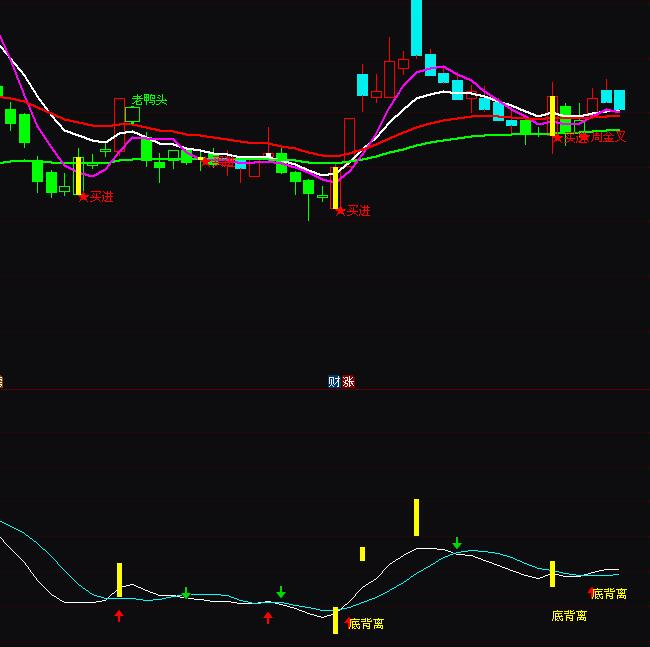The height and width of the screenshot is (647, 650).
Task: Click the rightmost cyan candlestick on the chart
Action: click(619, 100)
